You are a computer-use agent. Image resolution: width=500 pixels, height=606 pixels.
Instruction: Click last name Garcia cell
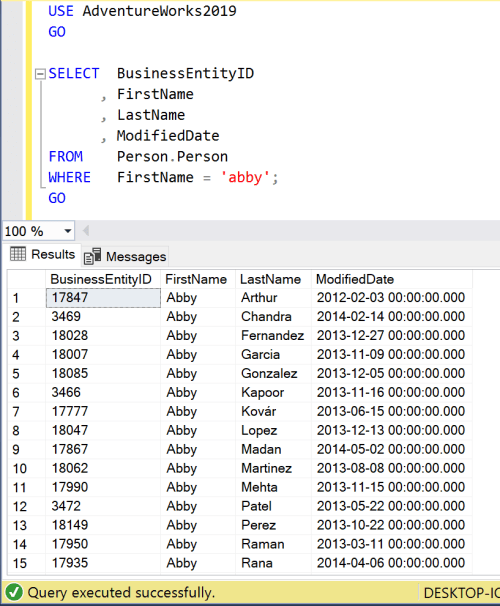[x=273, y=354]
